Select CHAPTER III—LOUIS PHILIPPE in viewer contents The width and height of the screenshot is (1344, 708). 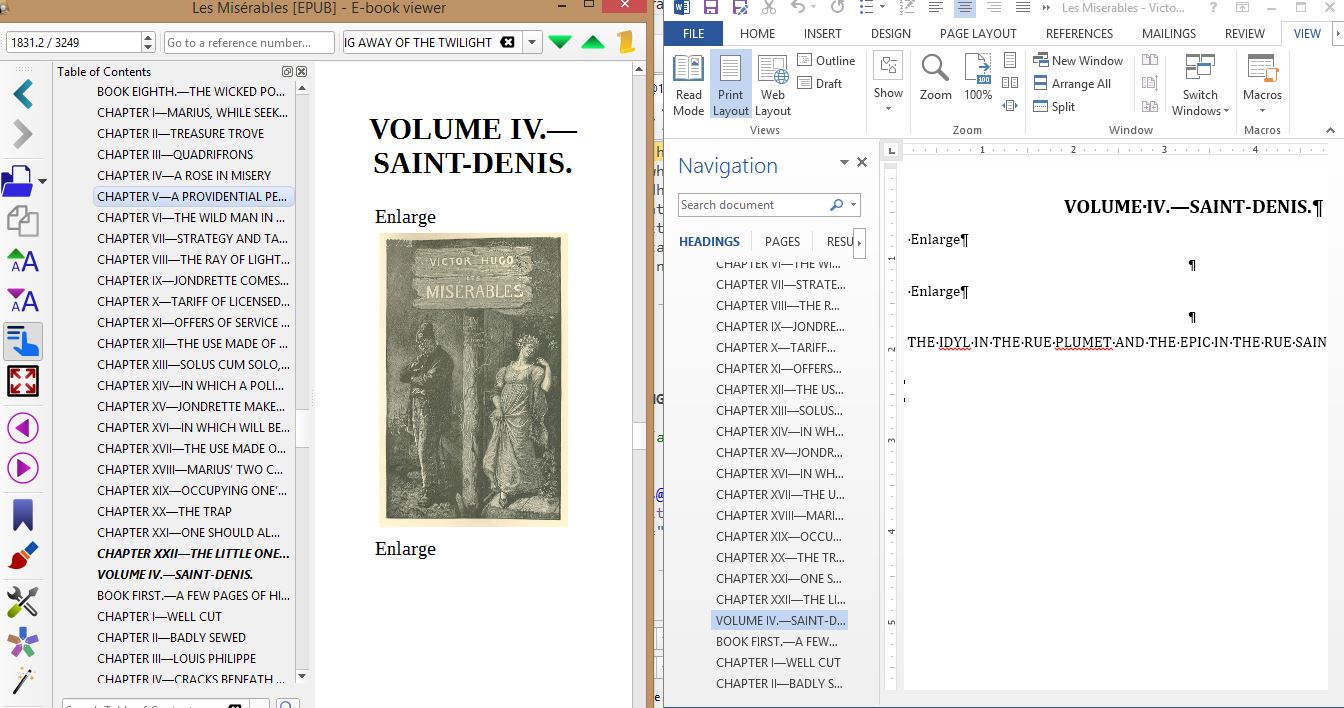(177, 659)
